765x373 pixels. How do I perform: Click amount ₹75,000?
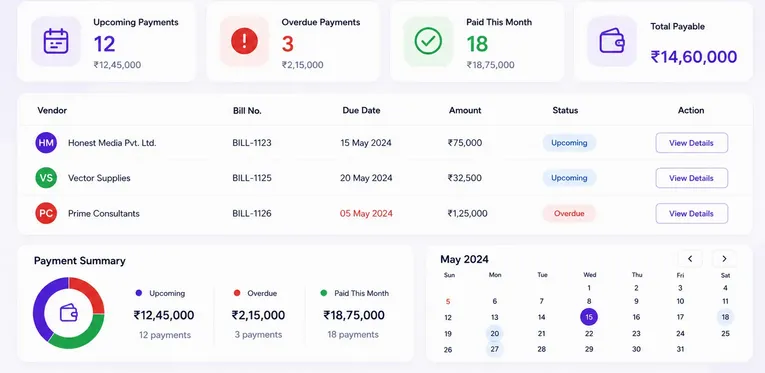[x=465, y=143]
